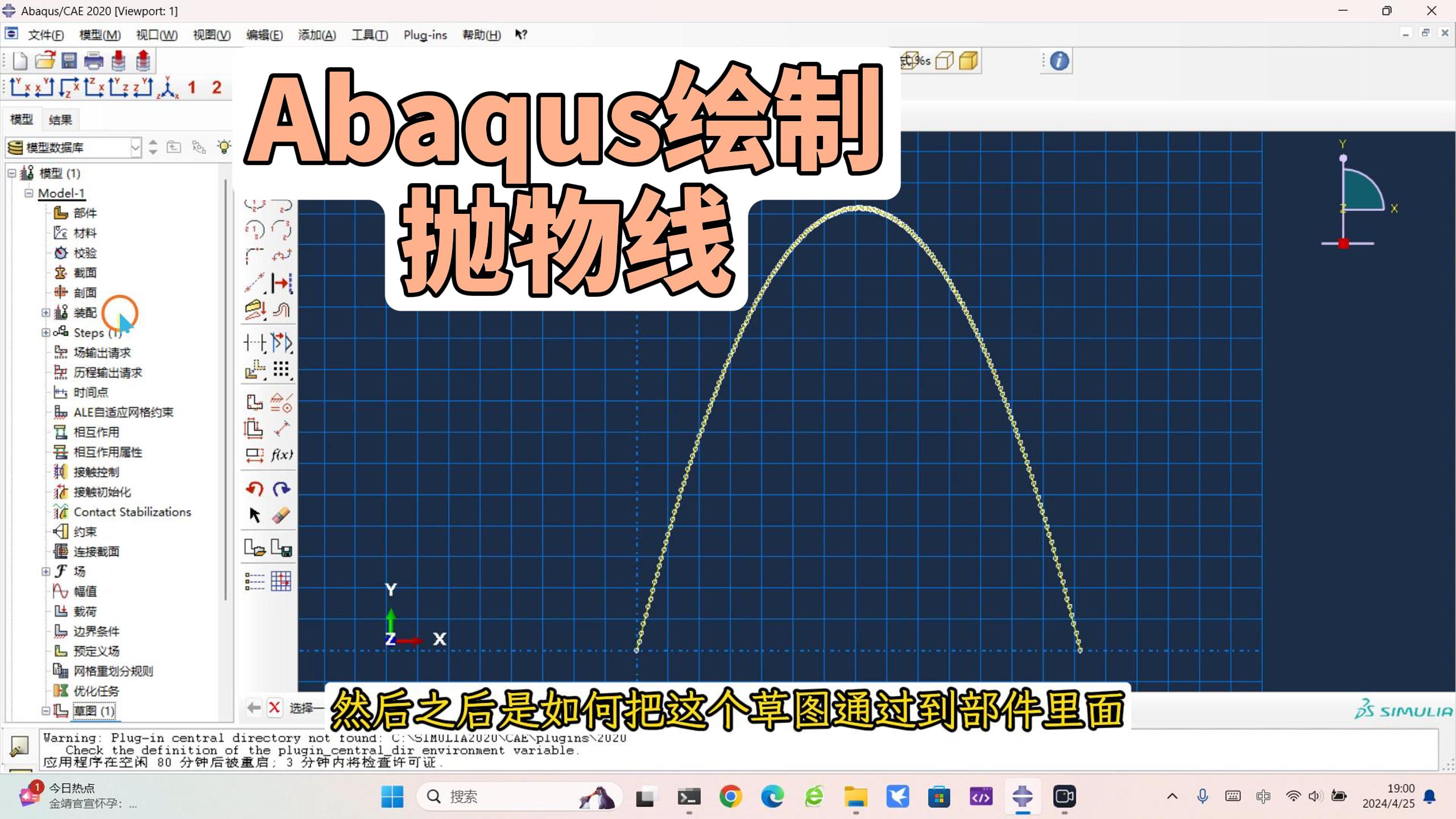1456x819 pixels.
Task: Open Chrome from the taskbar
Action: 730,797
